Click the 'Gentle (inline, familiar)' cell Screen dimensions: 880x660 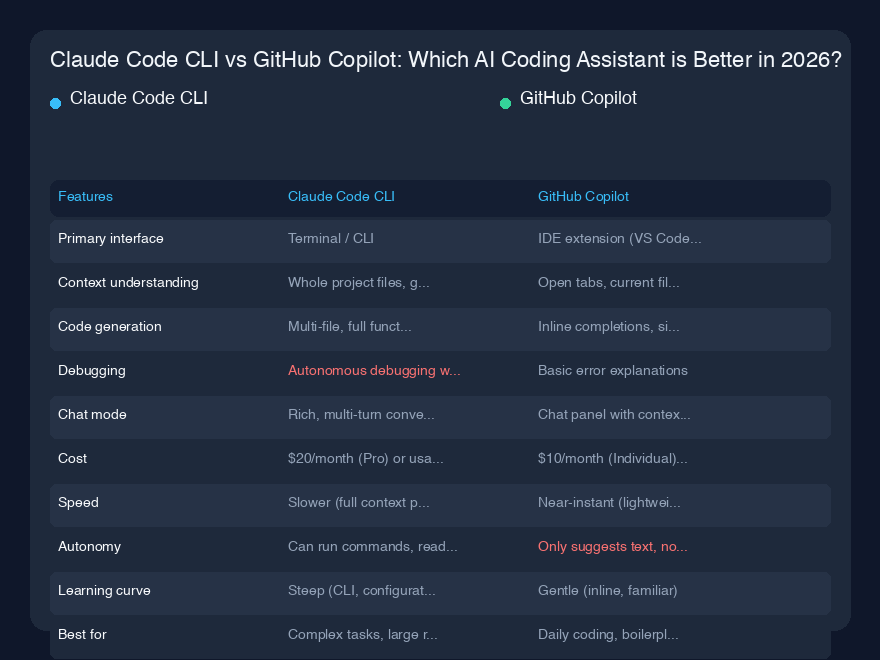(x=607, y=590)
